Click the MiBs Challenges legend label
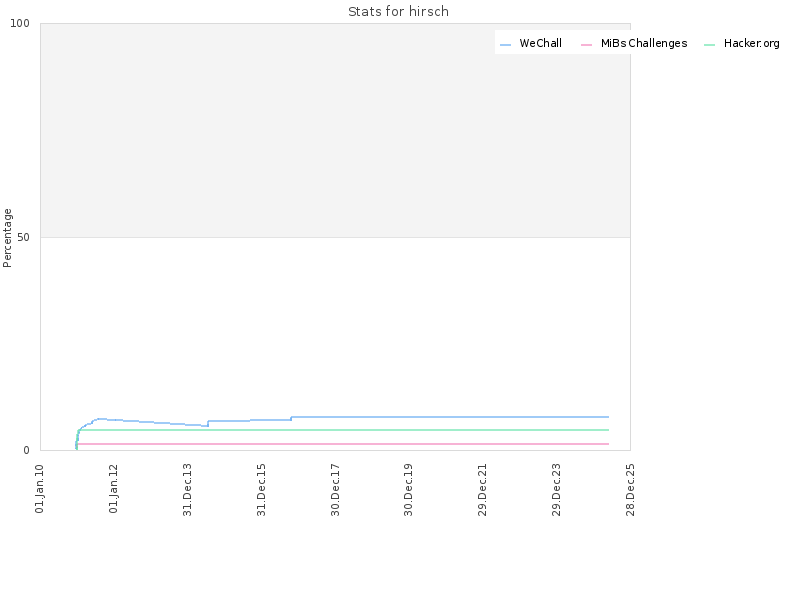The height and width of the screenshot is (600, 800). point(644,43)
